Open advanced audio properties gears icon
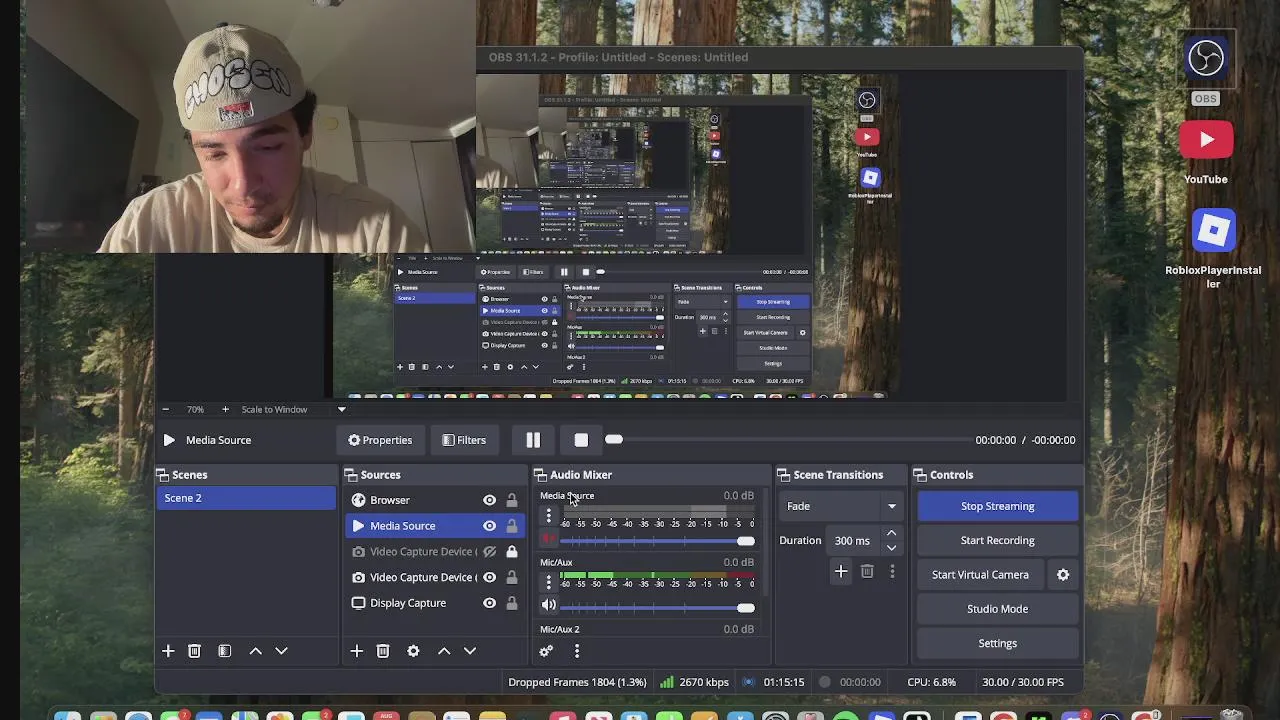Viewport: 1280px width, 720px height. click(546, 651)
